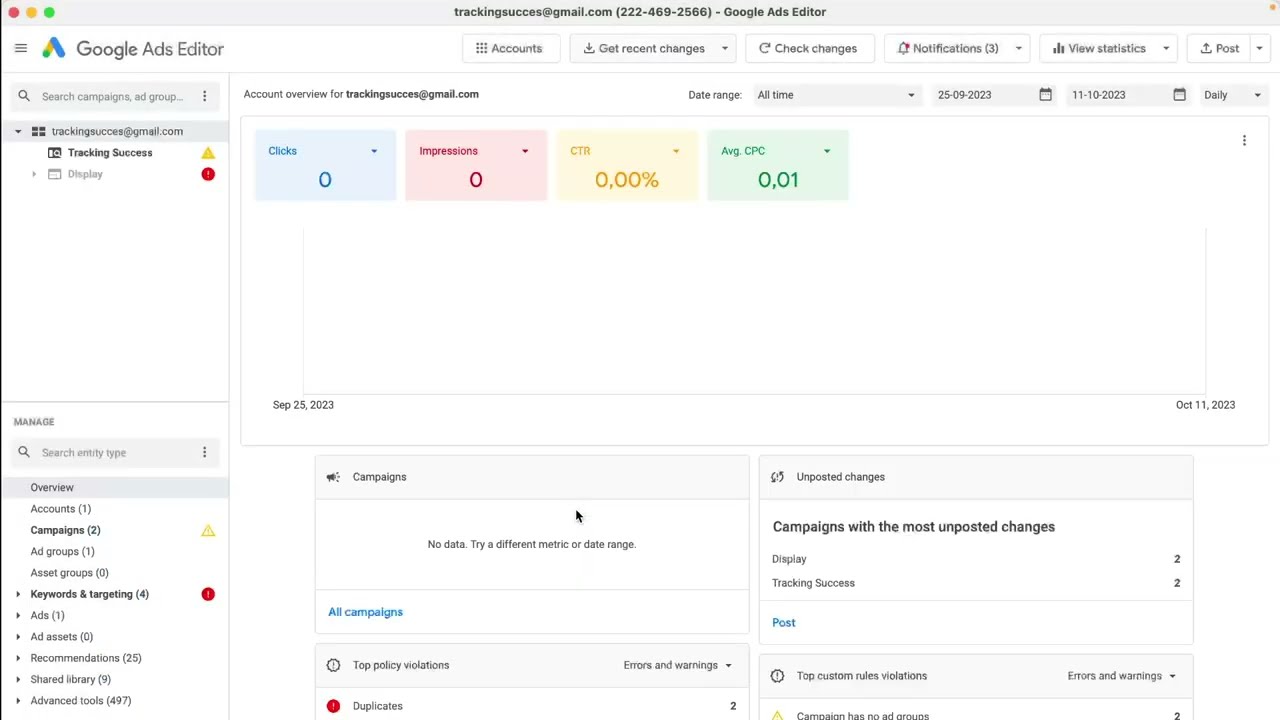Open options menu beside campaign search

click(204, 96)
